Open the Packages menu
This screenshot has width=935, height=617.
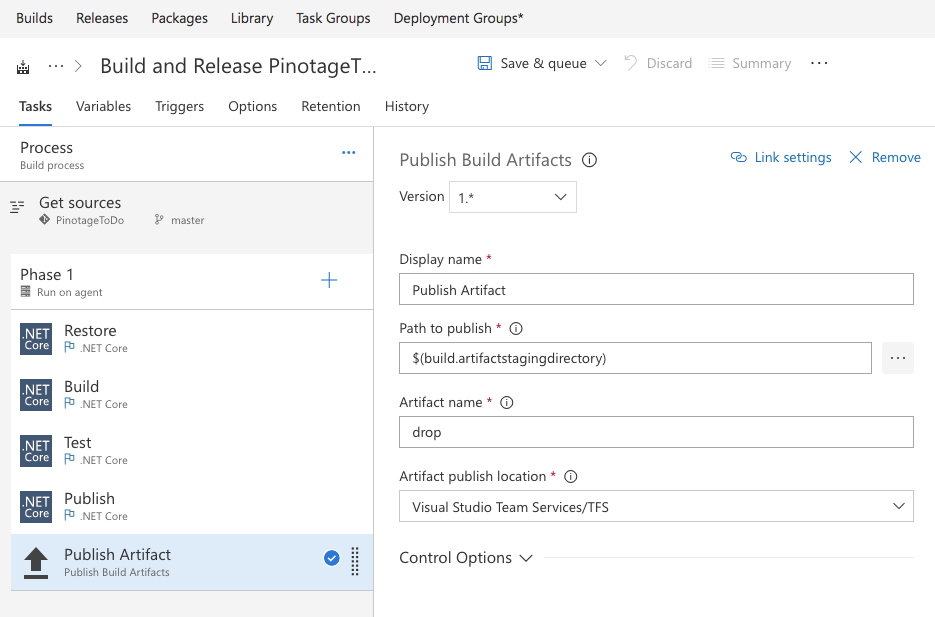coord(179,18)
